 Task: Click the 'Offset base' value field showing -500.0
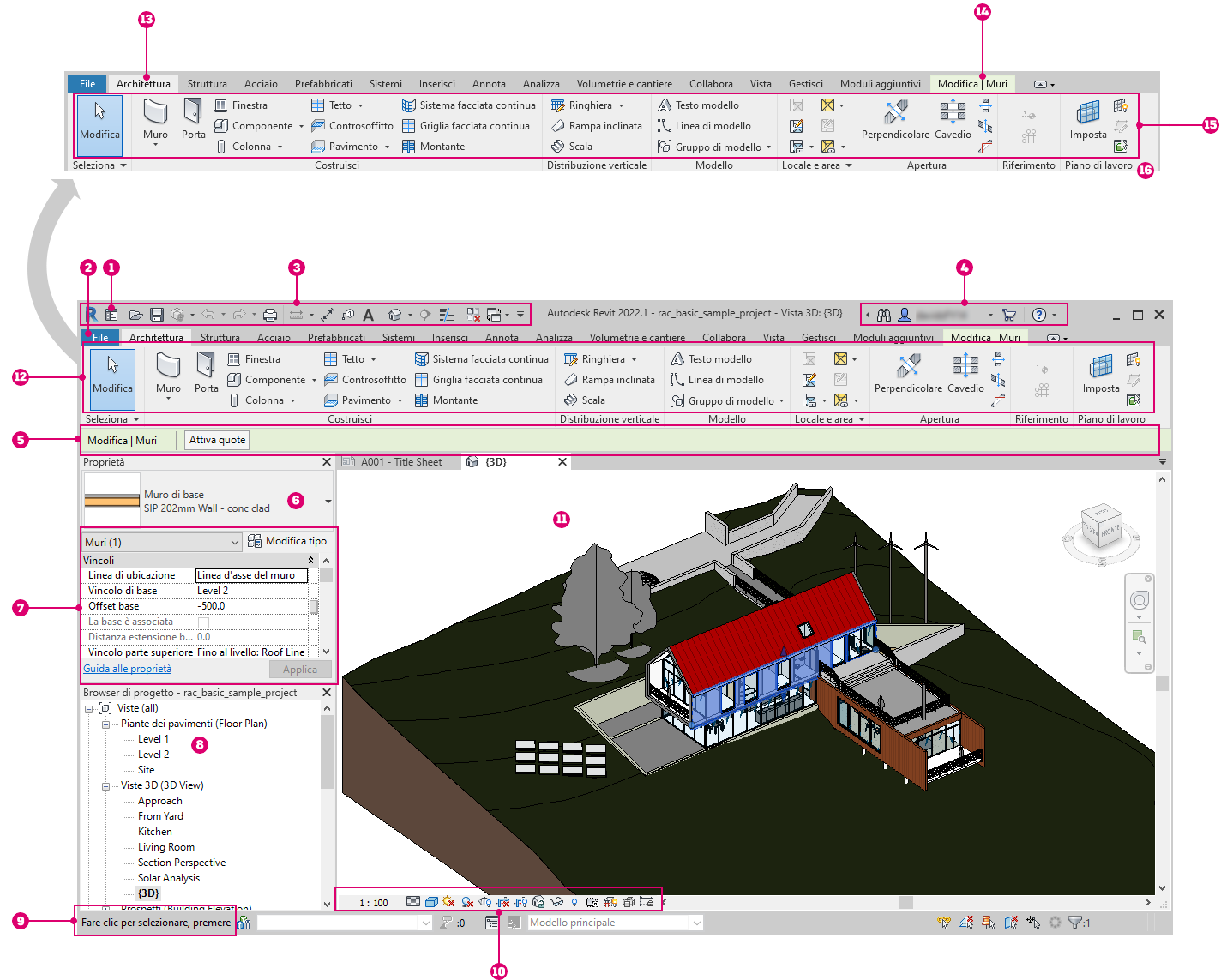click(x=252, y=606)
